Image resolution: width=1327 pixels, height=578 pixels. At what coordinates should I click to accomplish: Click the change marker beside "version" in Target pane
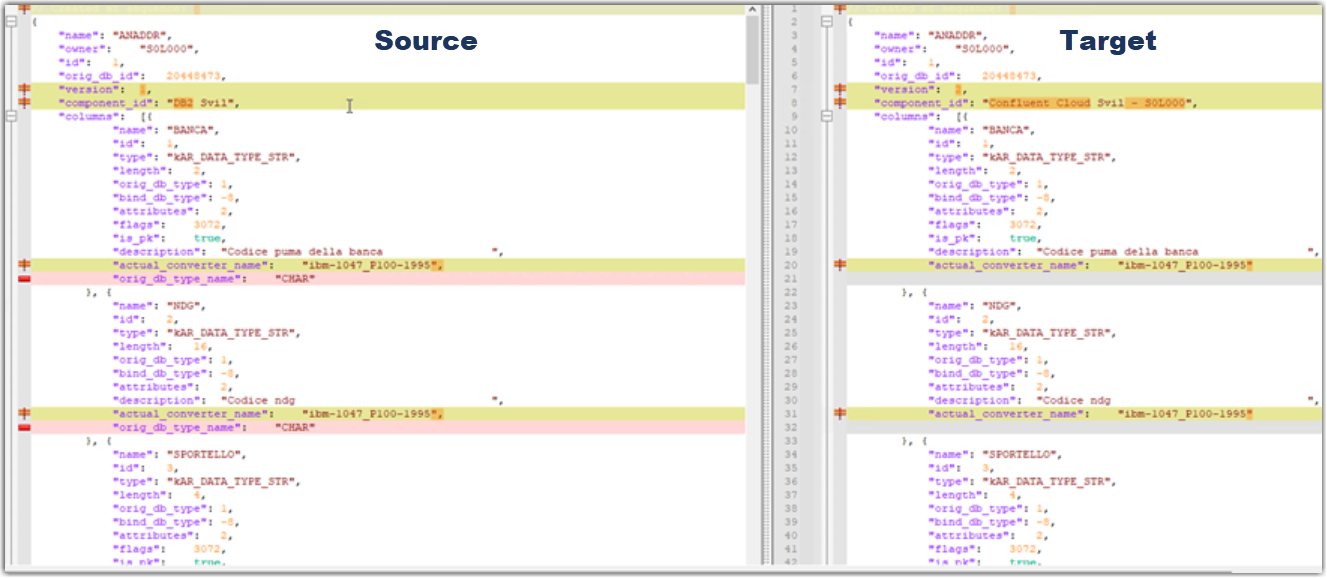pyautogui.click(x=839, y=88)
